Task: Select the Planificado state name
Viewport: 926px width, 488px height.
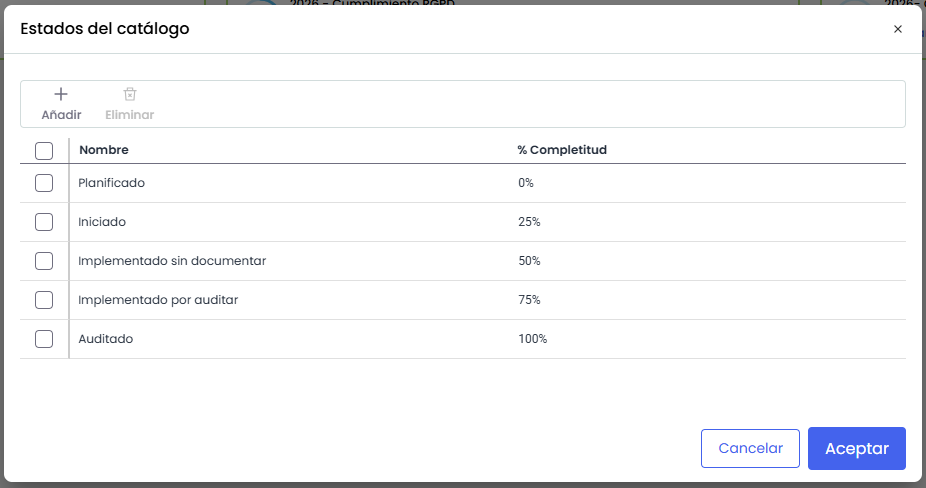Action: click(x=112, y=183)
